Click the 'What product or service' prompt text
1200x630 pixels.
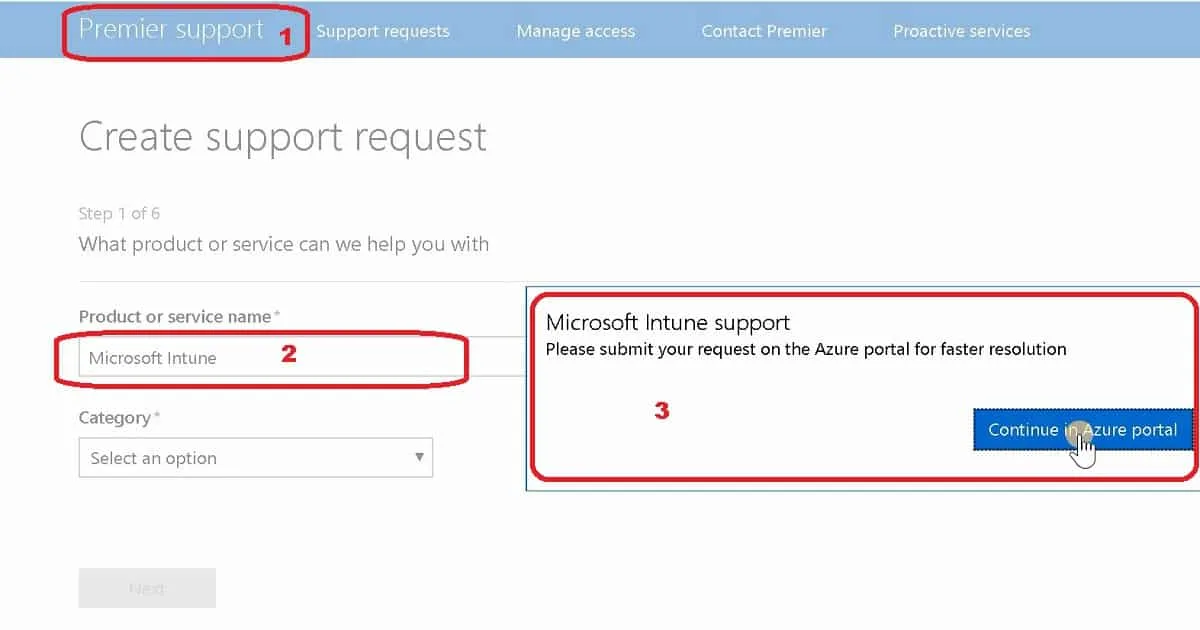pos(284,244)
